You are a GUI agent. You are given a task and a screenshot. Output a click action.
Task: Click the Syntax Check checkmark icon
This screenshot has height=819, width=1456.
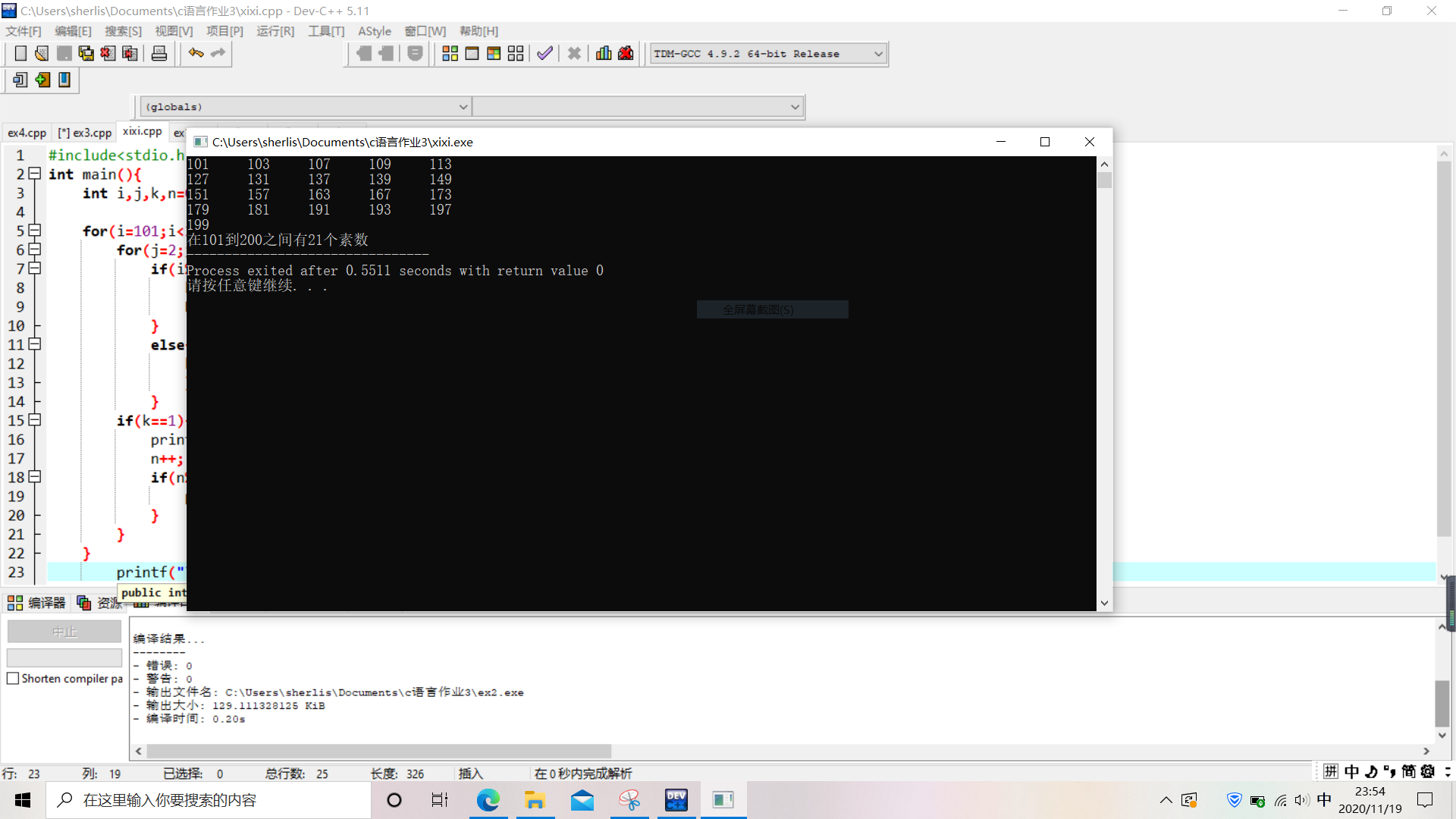[x=544, y=54]
